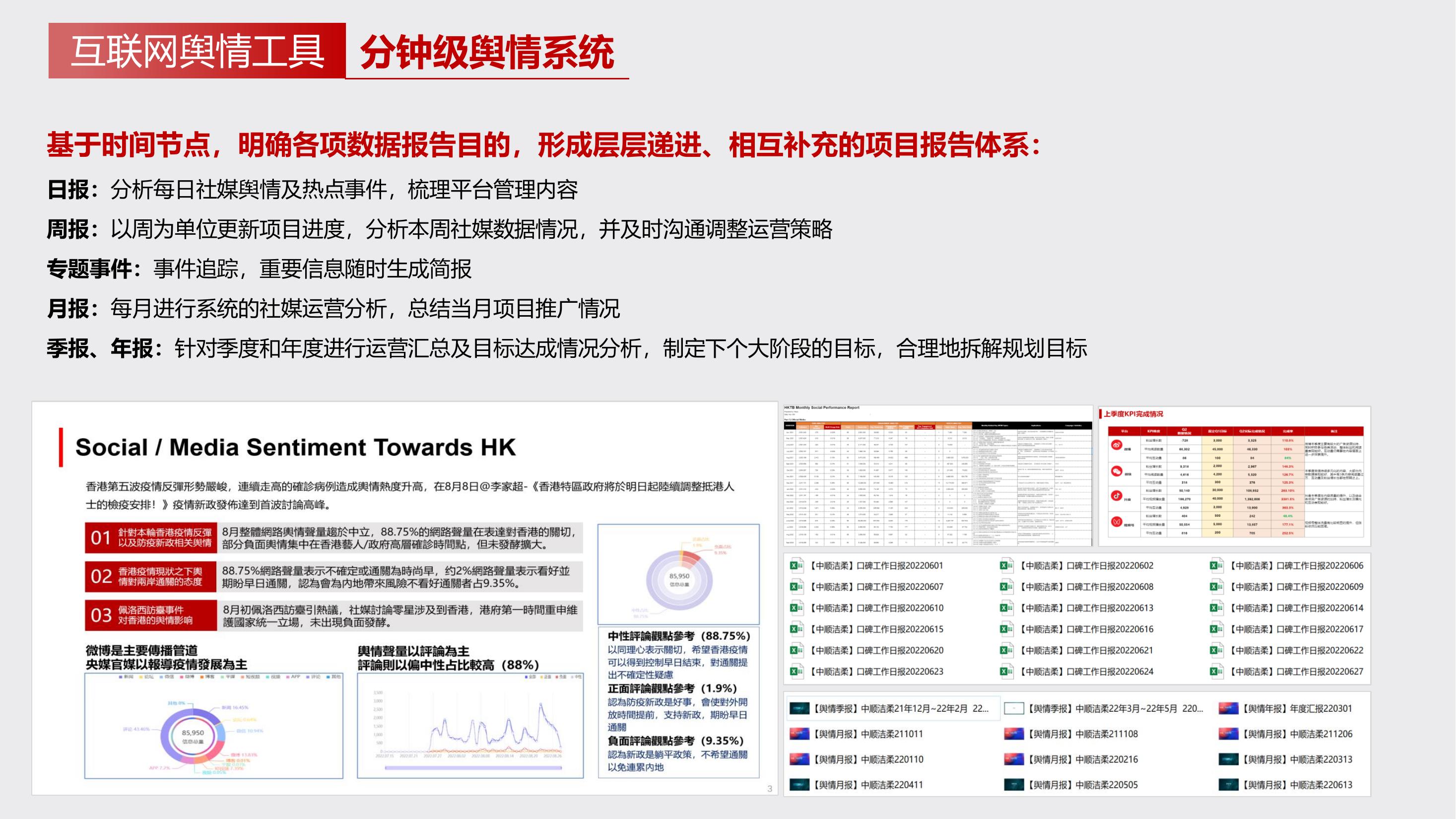Image resolution: width=1456 pixels, height=819 pixels.
Task: Click Excel icon of 口碑工作日报20220609
Action: pyautogui.click(x=1216, y=587)
